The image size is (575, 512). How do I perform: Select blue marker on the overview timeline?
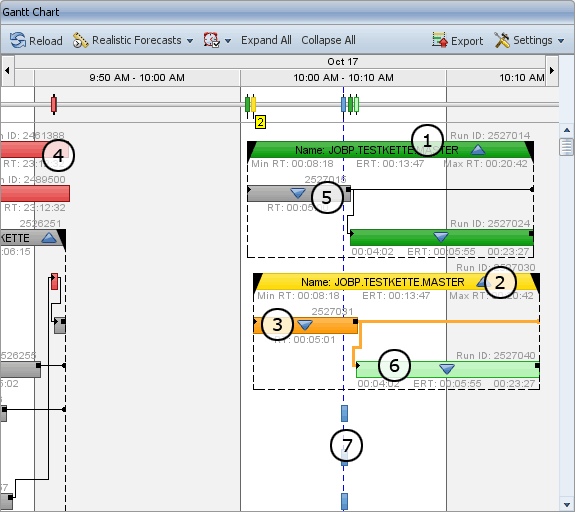[343, 105]
